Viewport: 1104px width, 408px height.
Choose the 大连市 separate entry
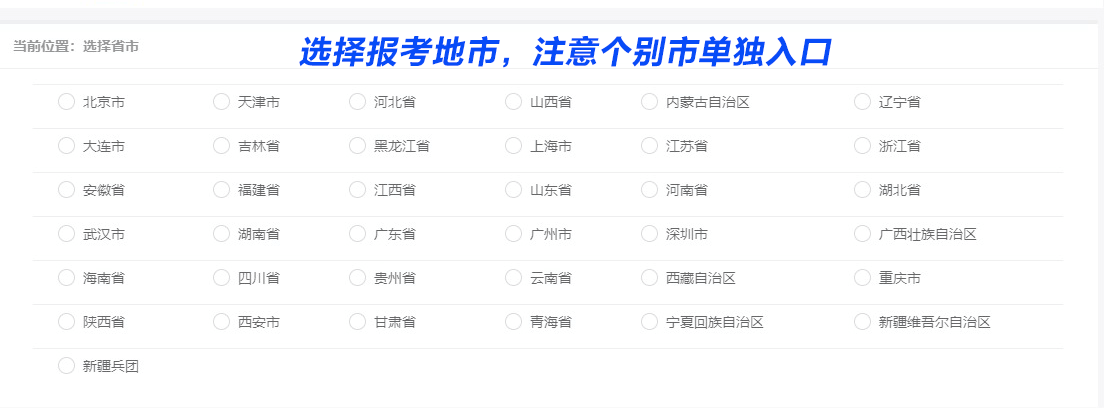coord(67,146)
